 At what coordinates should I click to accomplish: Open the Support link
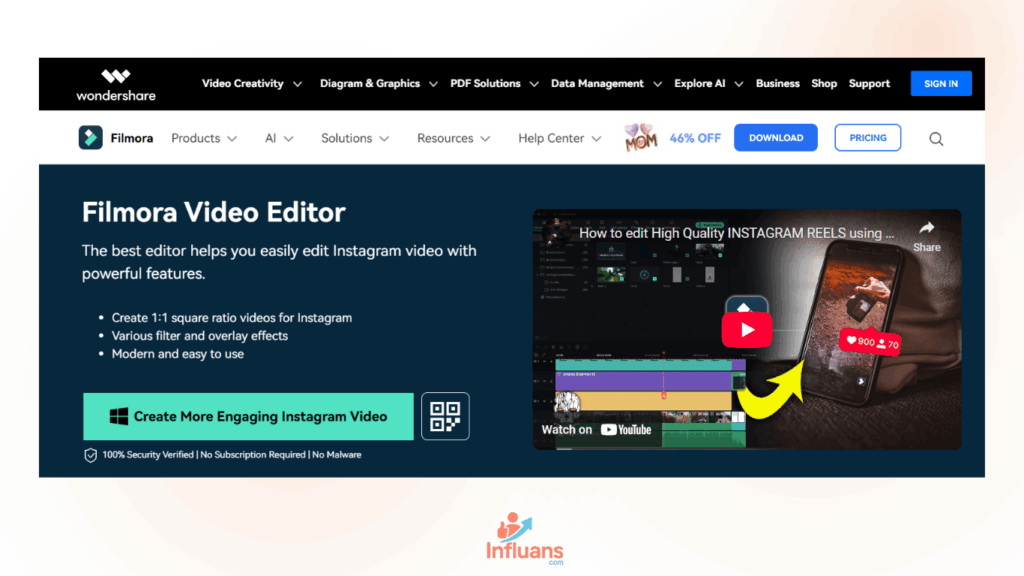click(x=869, y=84)
